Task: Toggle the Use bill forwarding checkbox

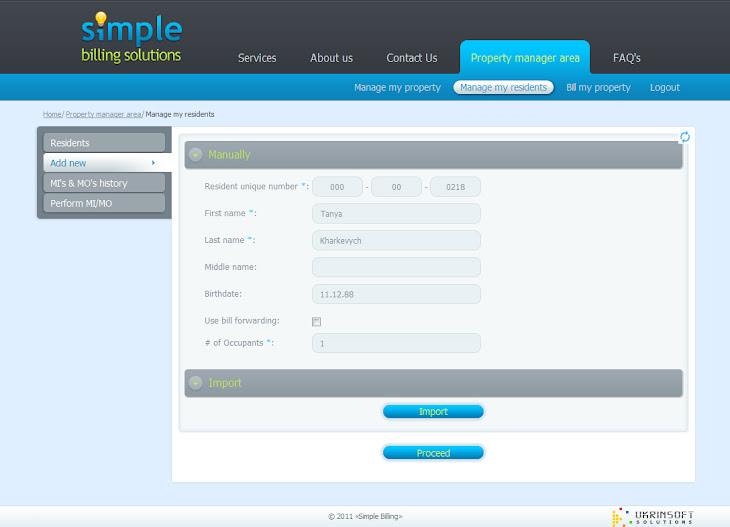Action: (x=317, y=322)
